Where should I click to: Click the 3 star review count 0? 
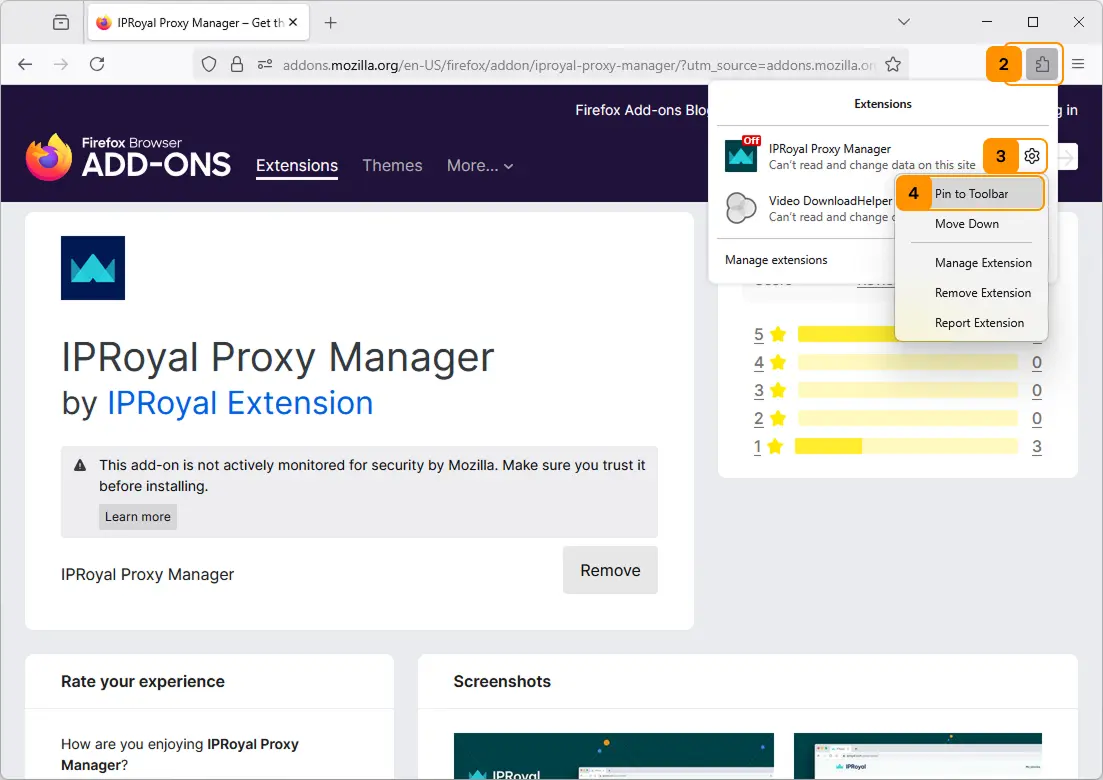[1037, 391]
